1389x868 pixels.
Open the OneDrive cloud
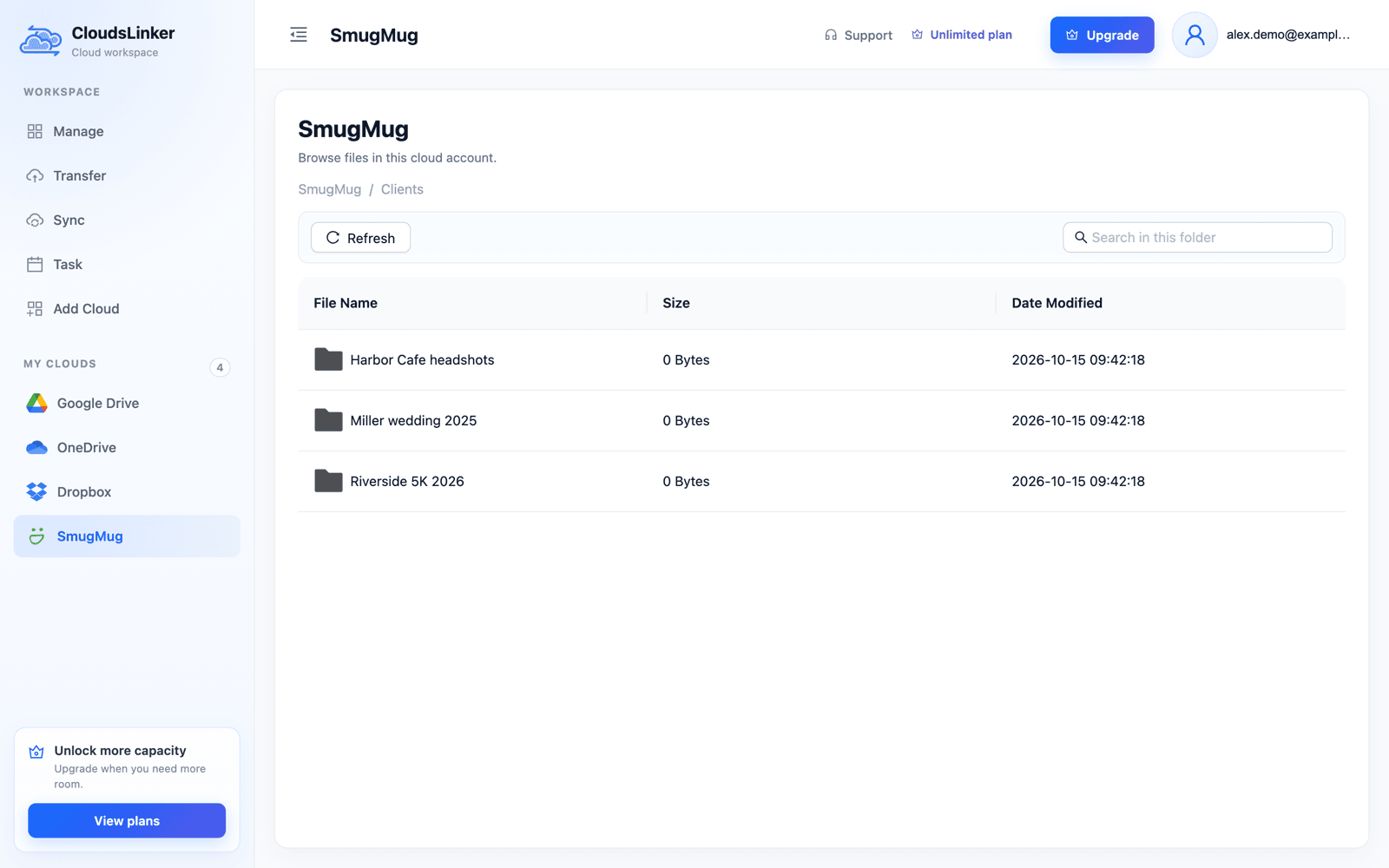[x=127, y=447]
